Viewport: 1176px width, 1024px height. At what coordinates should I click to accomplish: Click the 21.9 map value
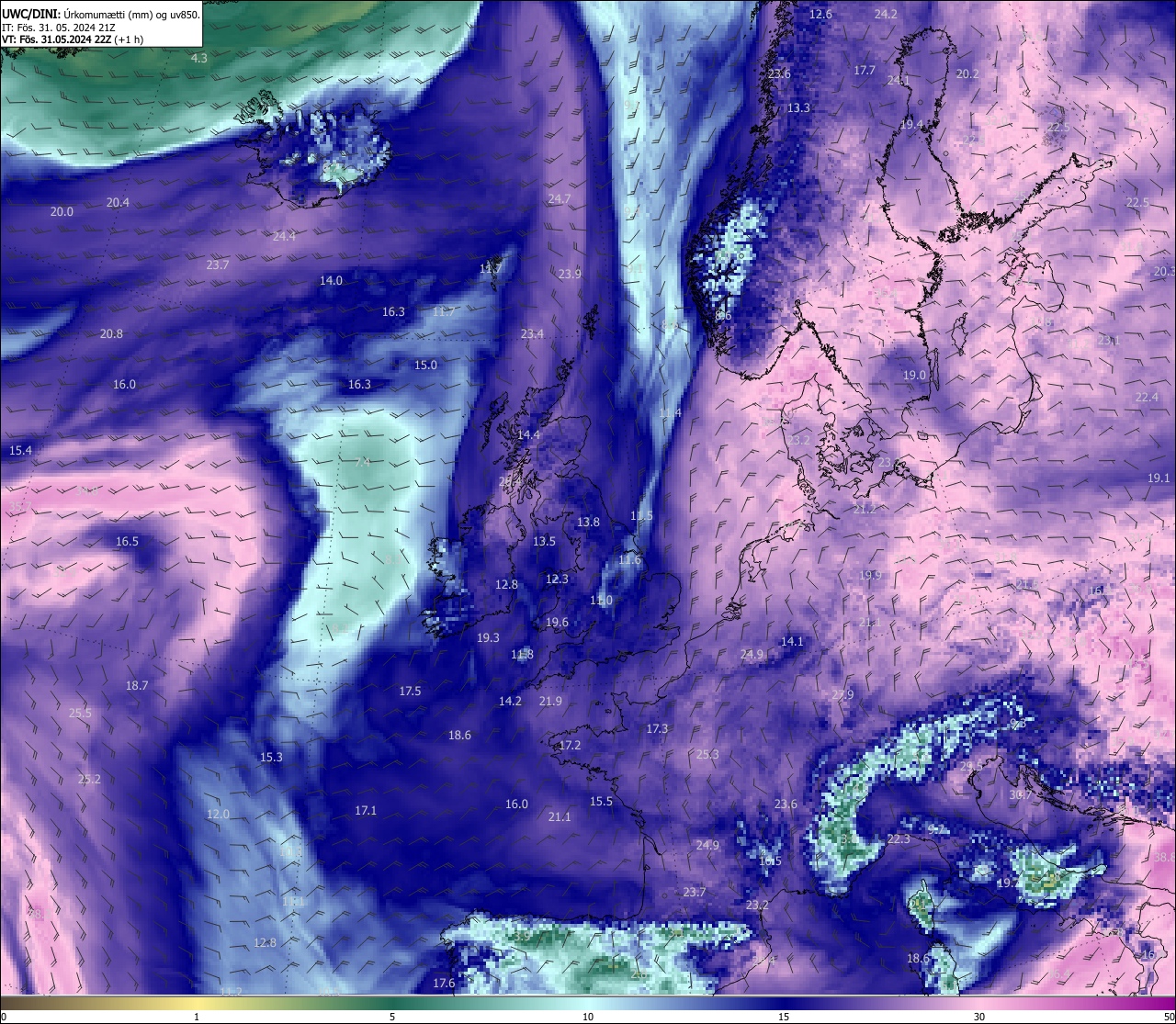(550, 701)
